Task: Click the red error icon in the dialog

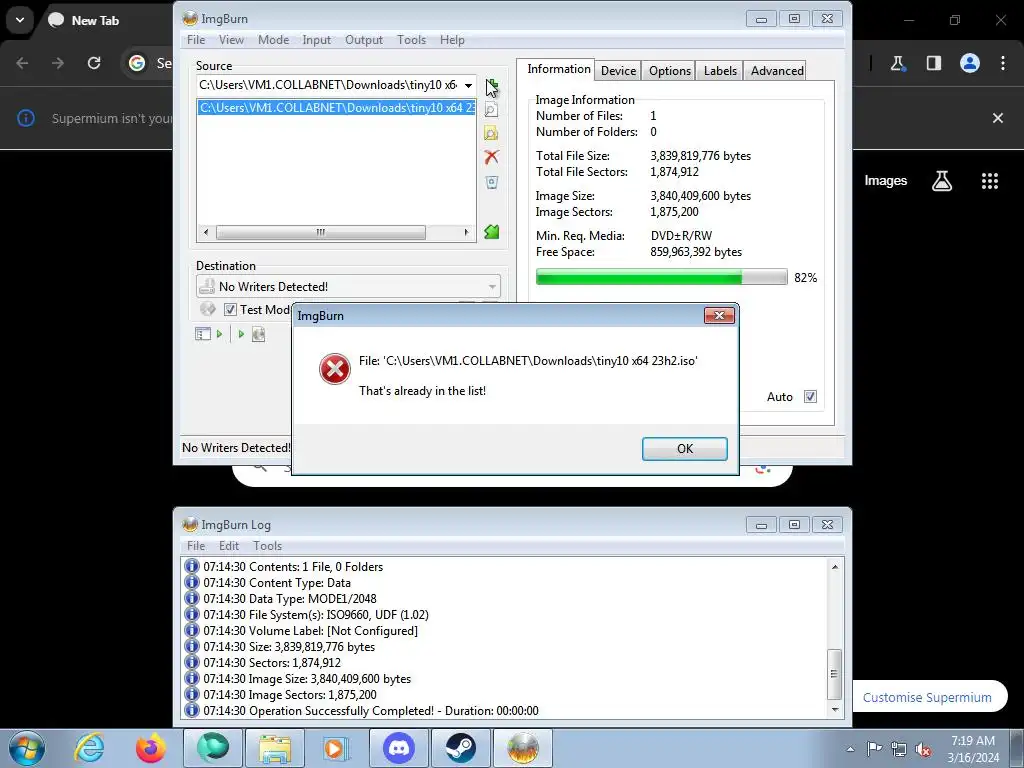Action: 335,369
